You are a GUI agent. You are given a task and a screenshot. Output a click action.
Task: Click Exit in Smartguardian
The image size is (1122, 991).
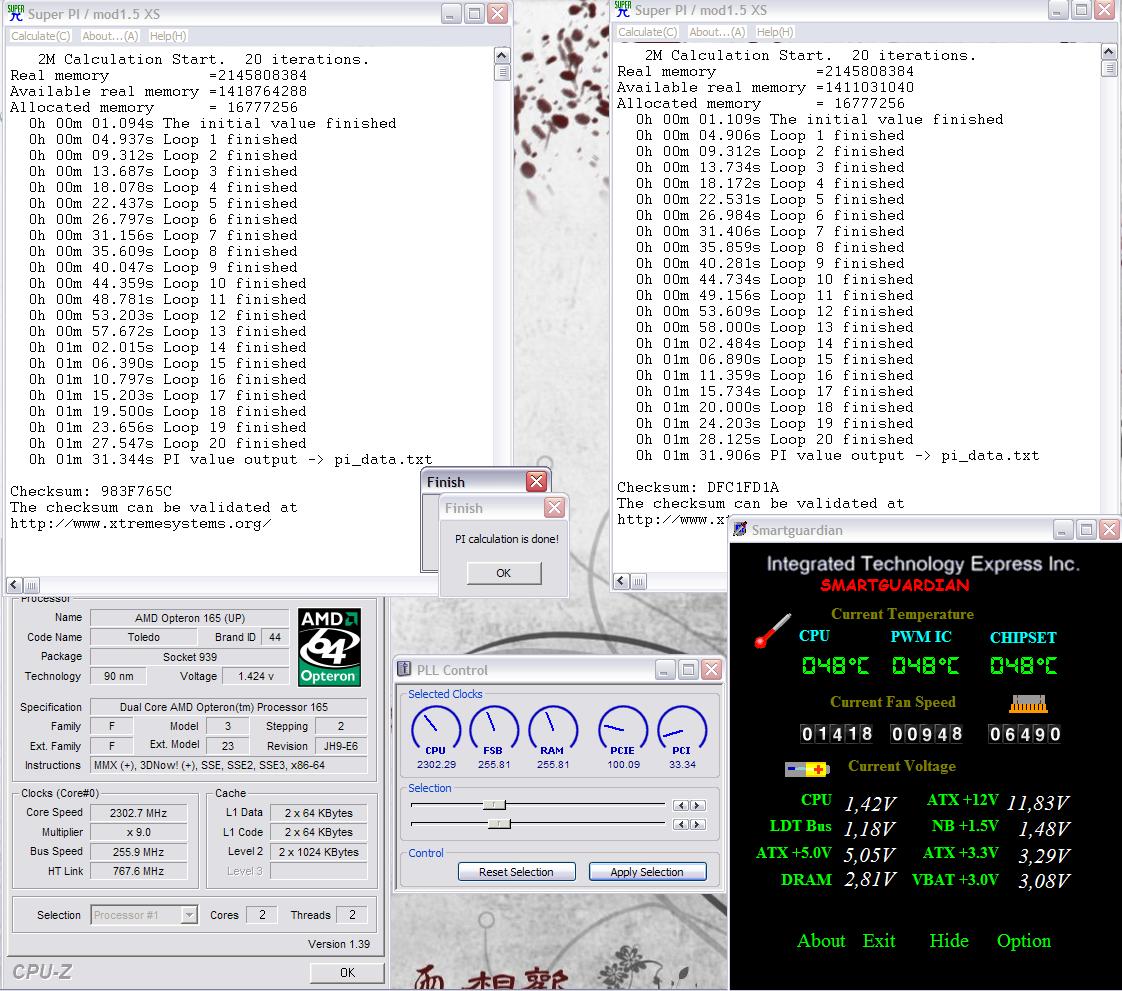click(x=879, y=941)
